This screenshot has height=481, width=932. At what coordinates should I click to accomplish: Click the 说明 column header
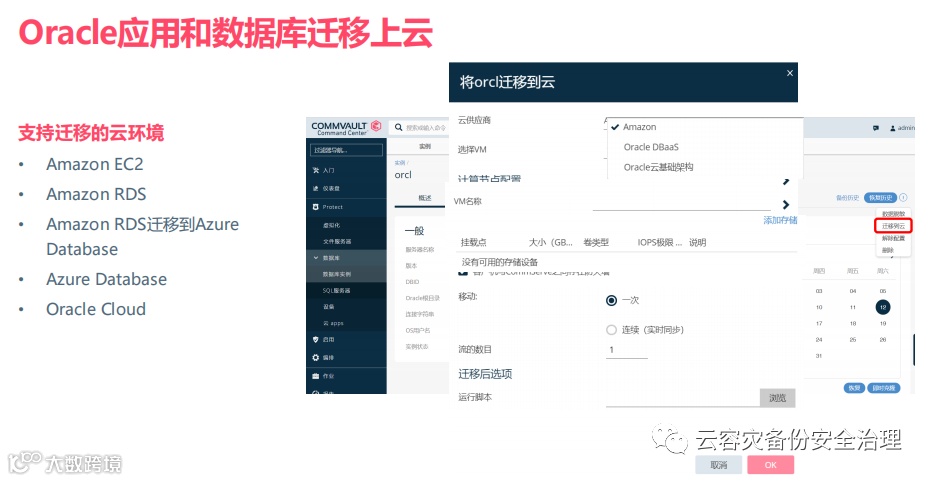point(697,243)
